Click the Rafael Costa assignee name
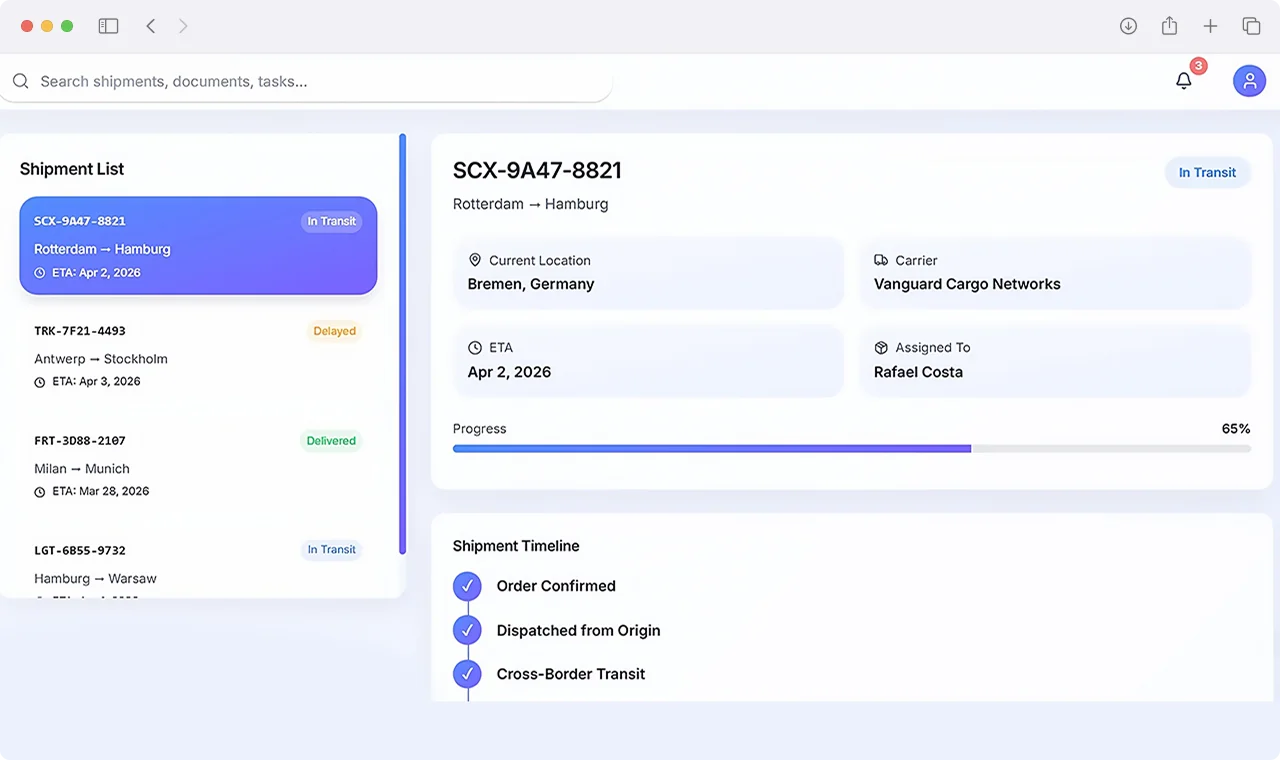1280x760 pixels. point(918,372)
